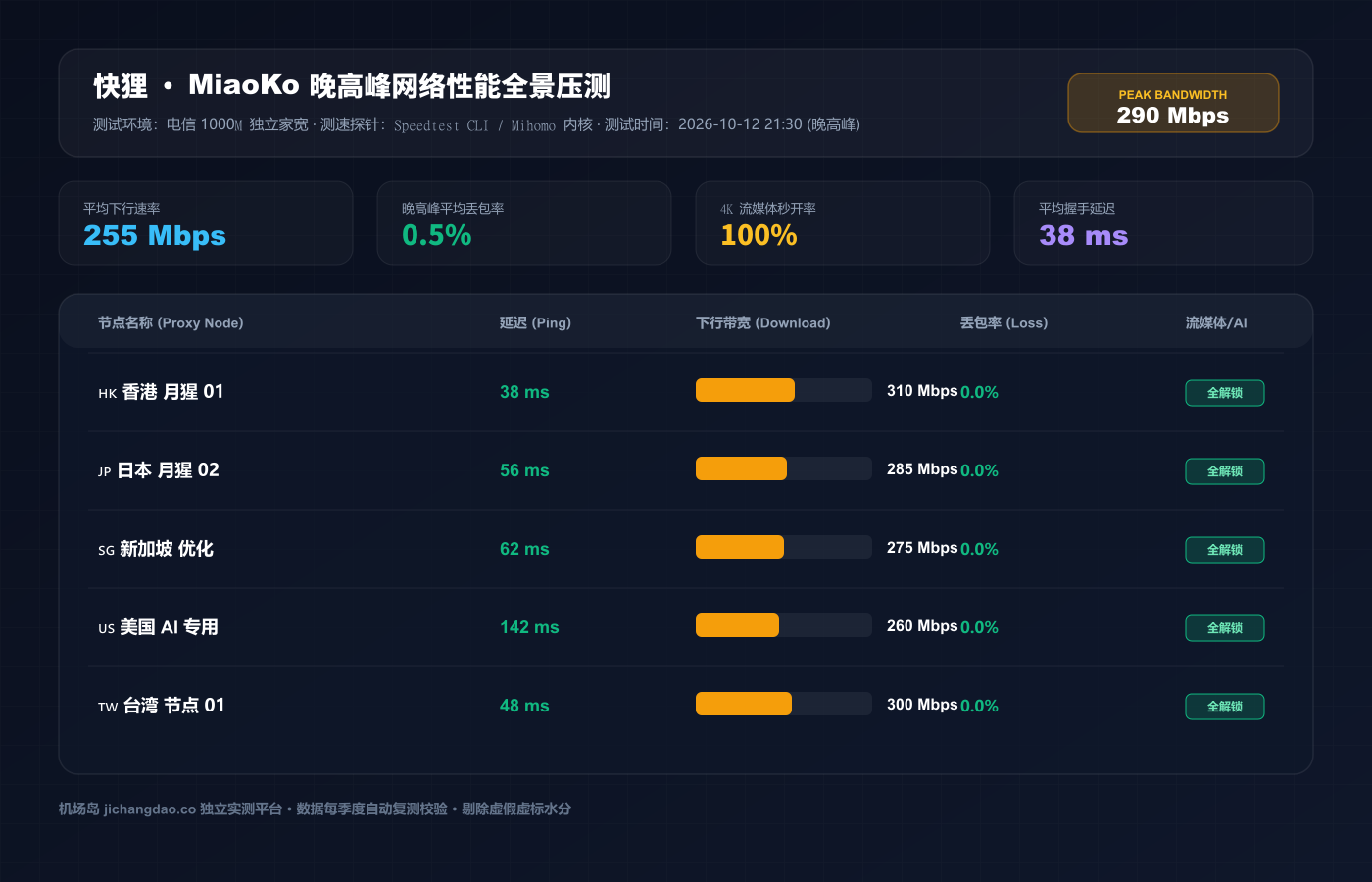Screen dimensions: 1372x882
Task: Click the 全解锁 badge in TW 台湾 row
Action: (x=1225, y=707)
